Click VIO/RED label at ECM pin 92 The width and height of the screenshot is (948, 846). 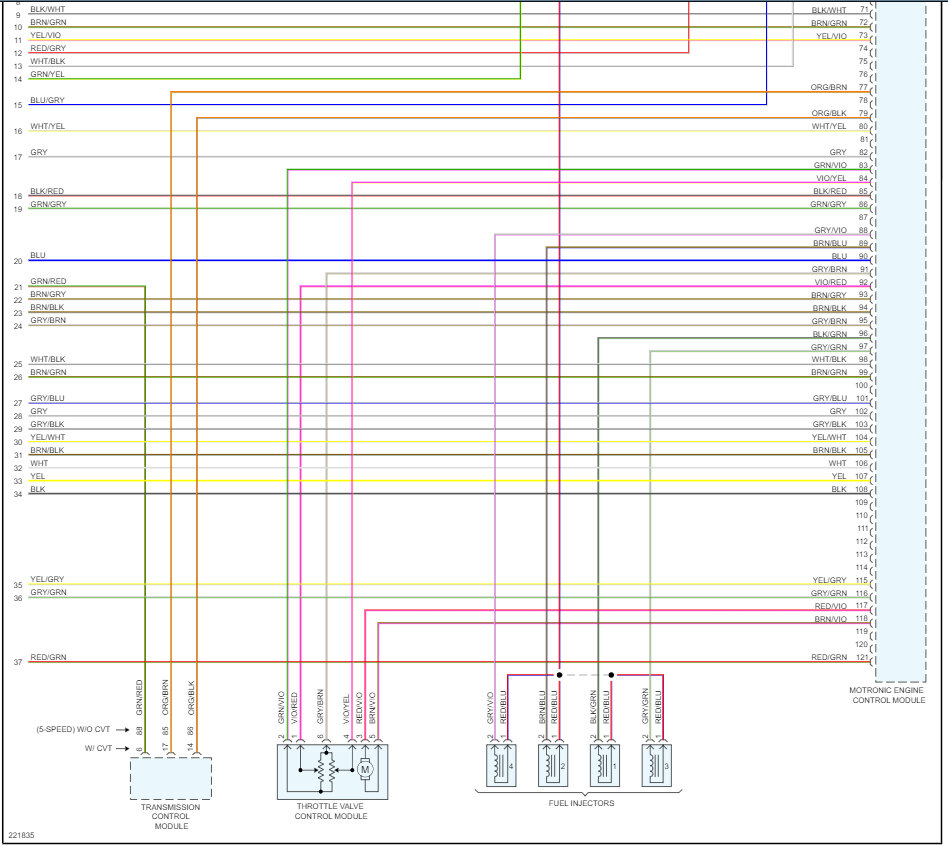click(831, 282)
